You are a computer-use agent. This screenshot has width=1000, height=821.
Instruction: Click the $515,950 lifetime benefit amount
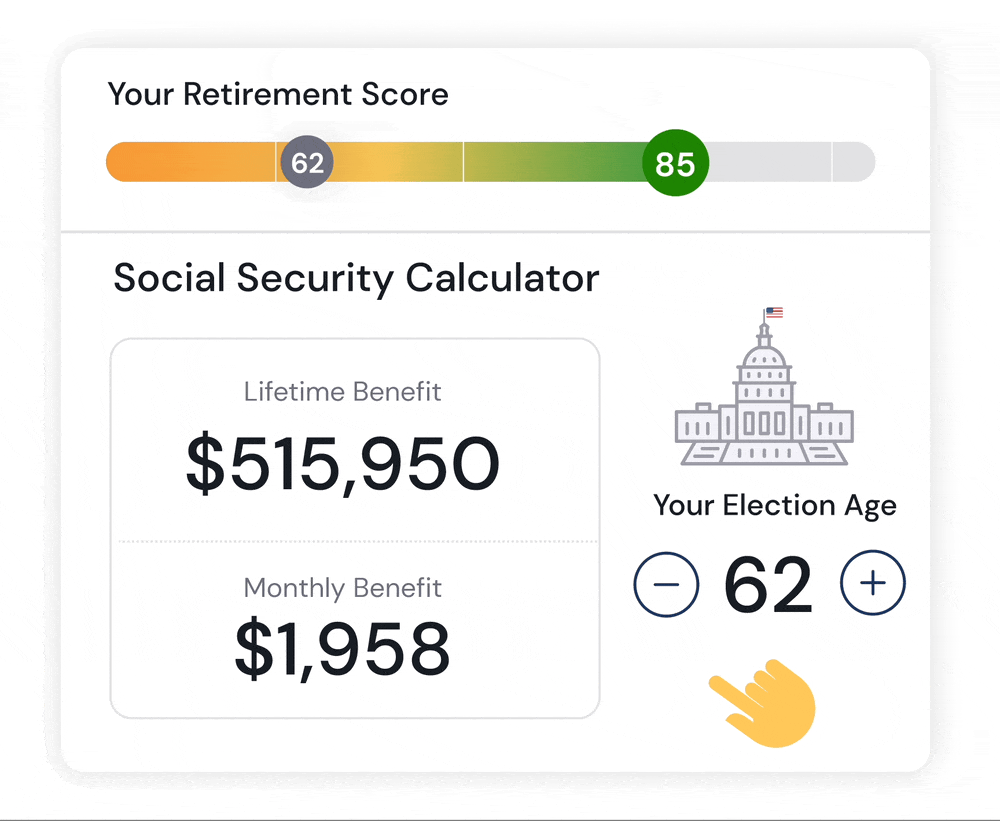[x=342, y=464]
